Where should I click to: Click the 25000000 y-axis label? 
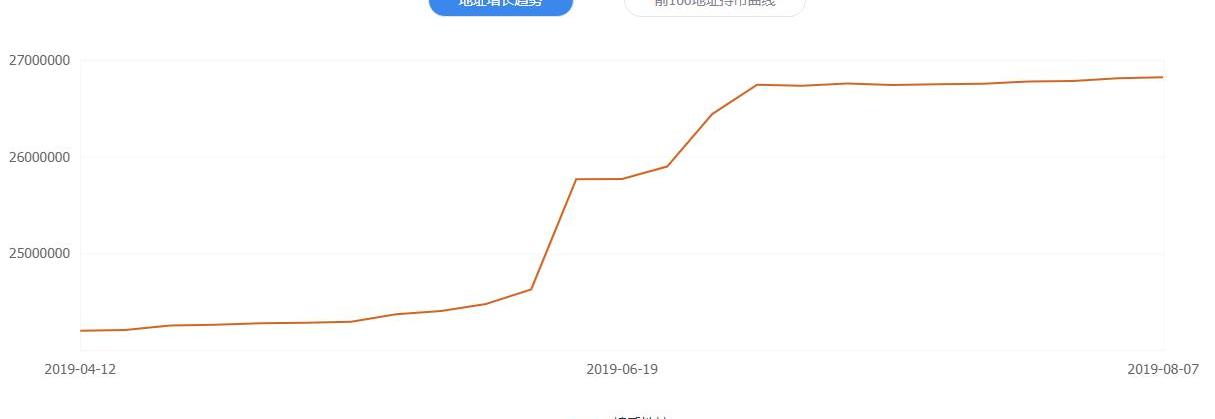click(39, 253)
